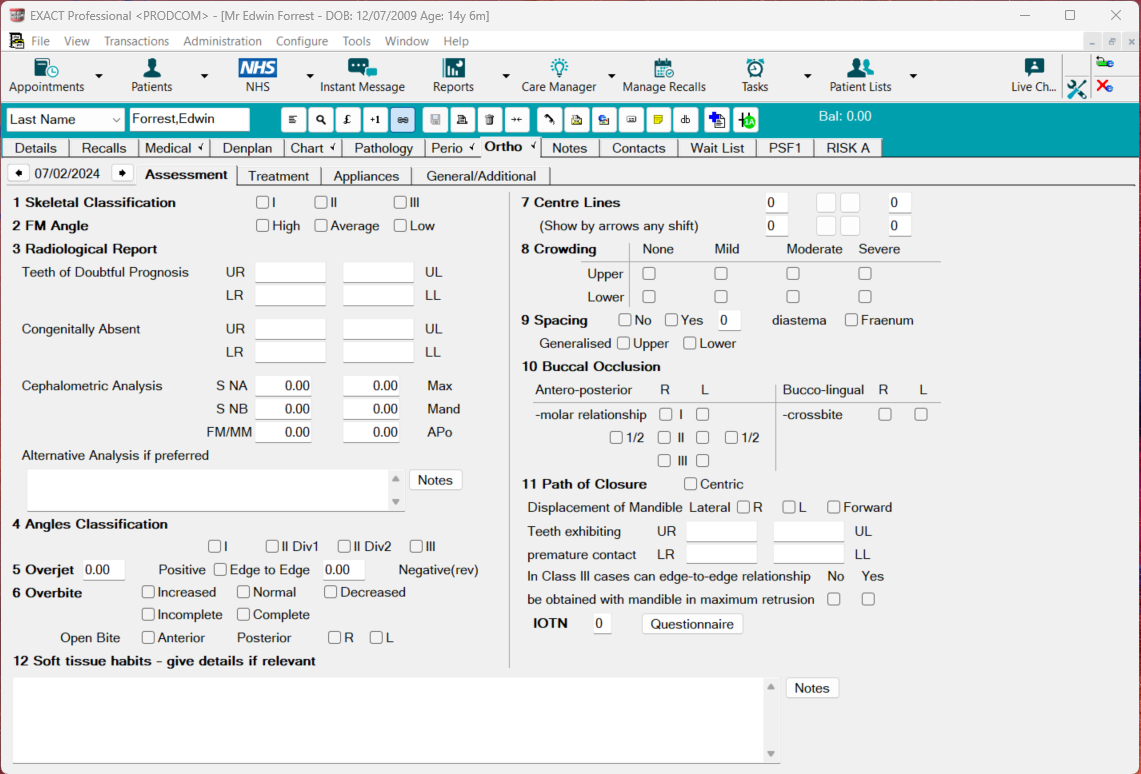
Task: Click the print icon in the toolbar
Action: 461,119
